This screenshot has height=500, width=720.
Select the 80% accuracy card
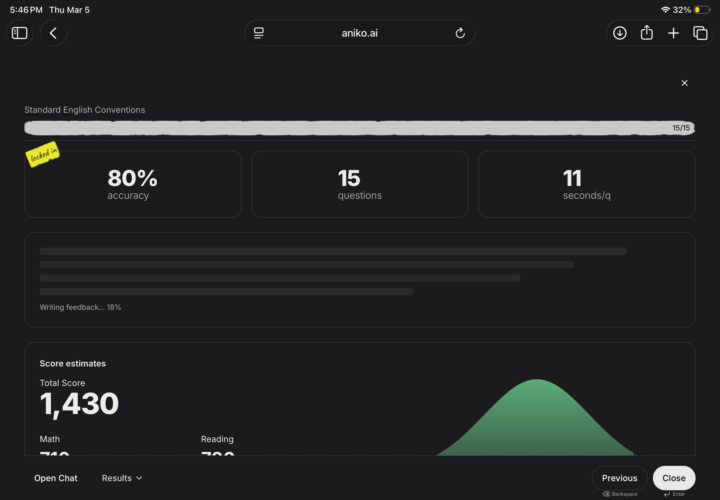click(x=133, y=184)
